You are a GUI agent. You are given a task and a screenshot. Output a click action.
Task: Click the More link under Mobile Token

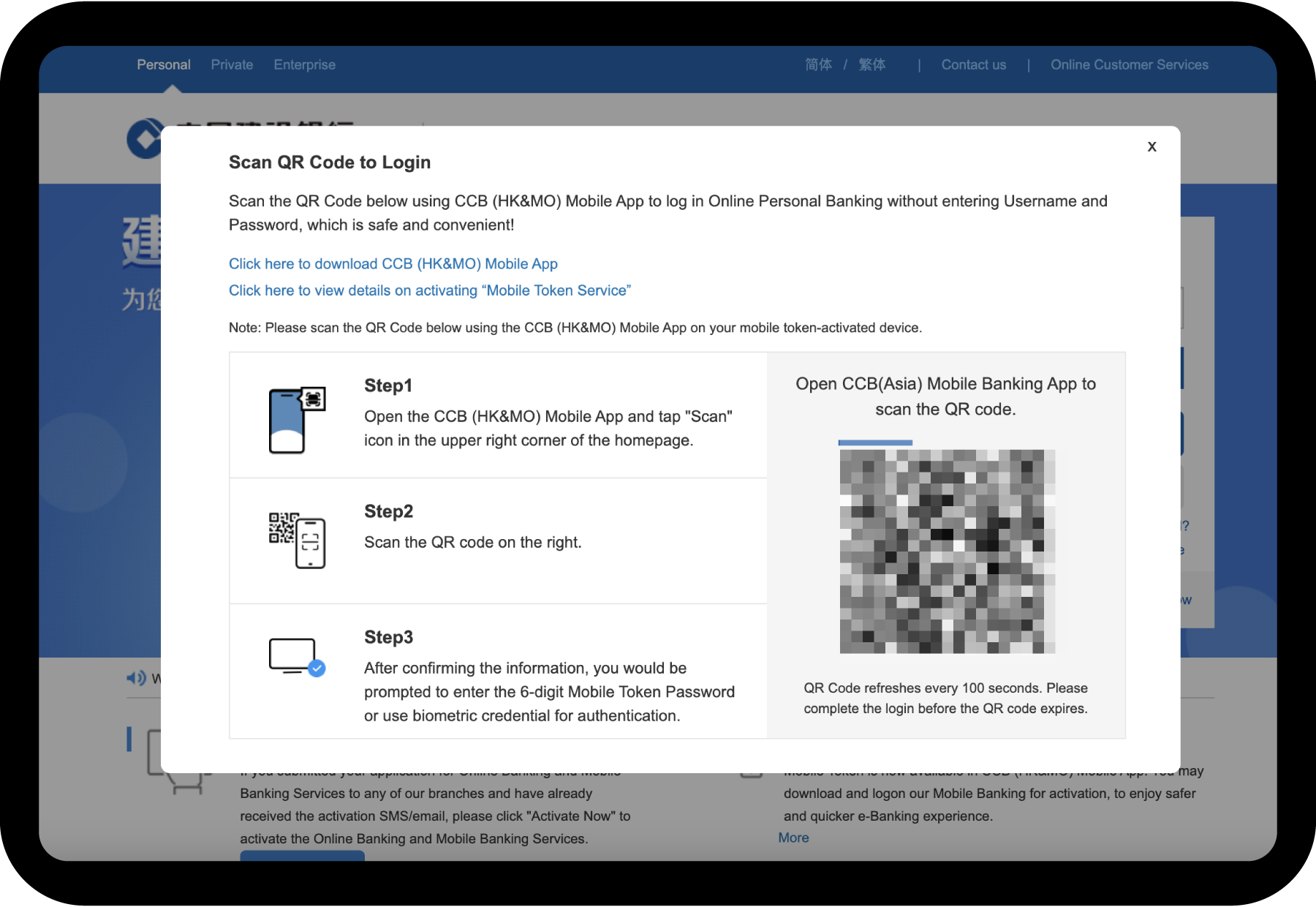pos(793,838)
